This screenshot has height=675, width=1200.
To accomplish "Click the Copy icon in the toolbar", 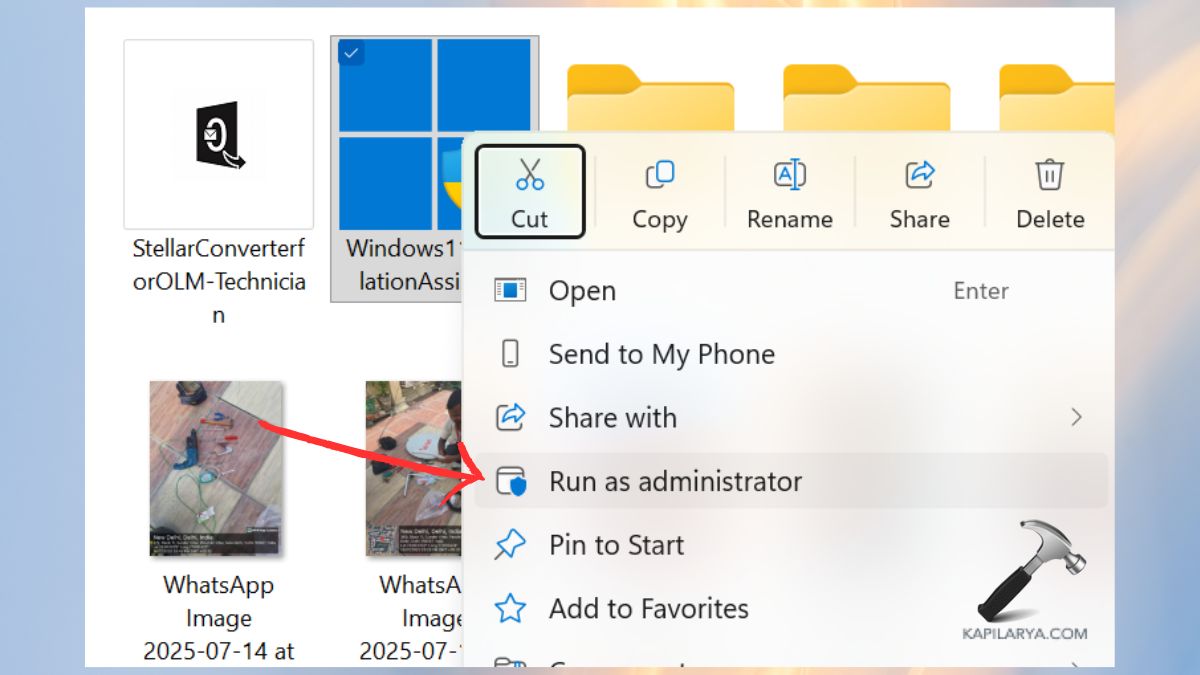I will pyautogui.click(x=660, y=174).
